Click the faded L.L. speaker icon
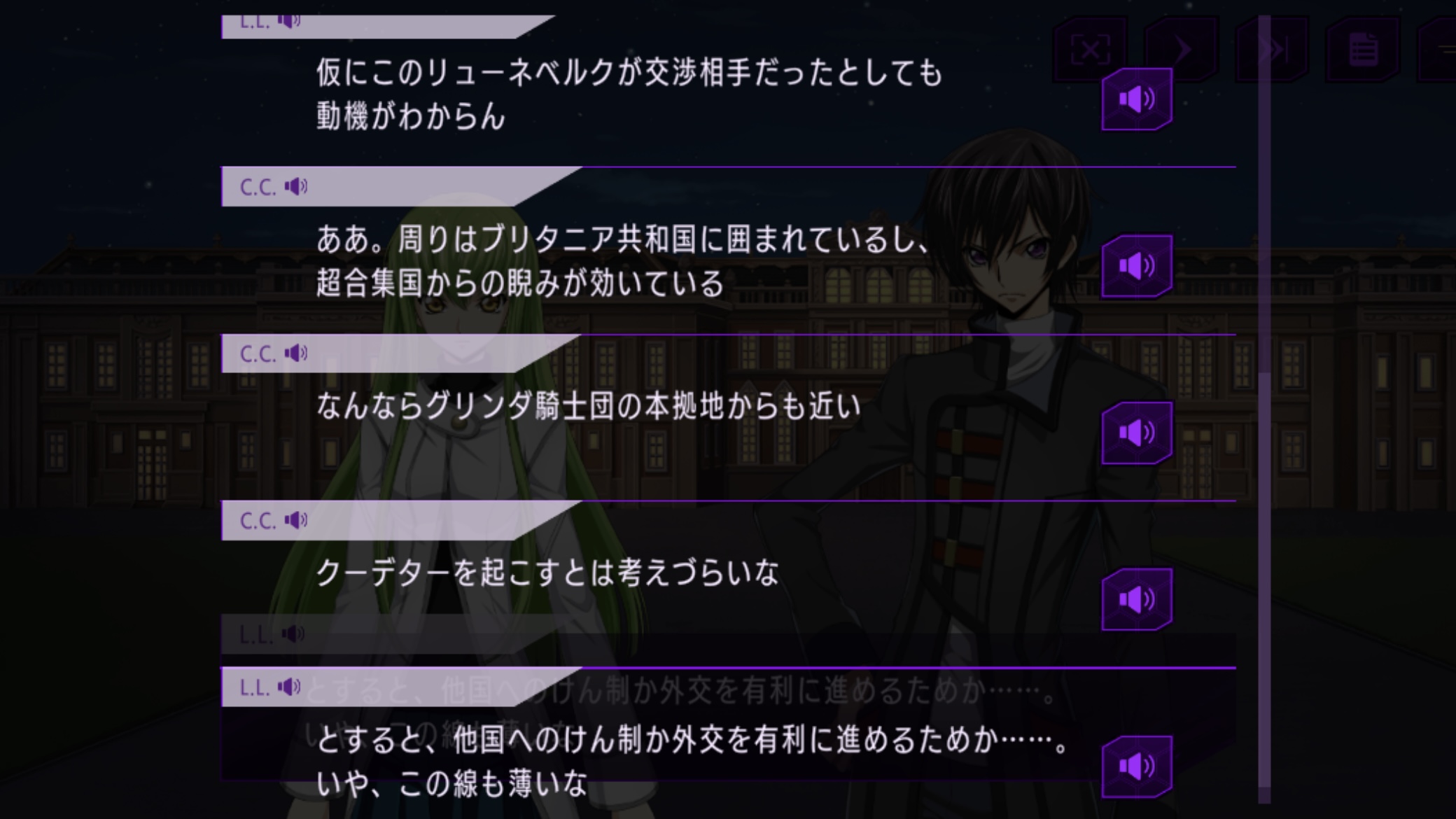 point(293,634)
